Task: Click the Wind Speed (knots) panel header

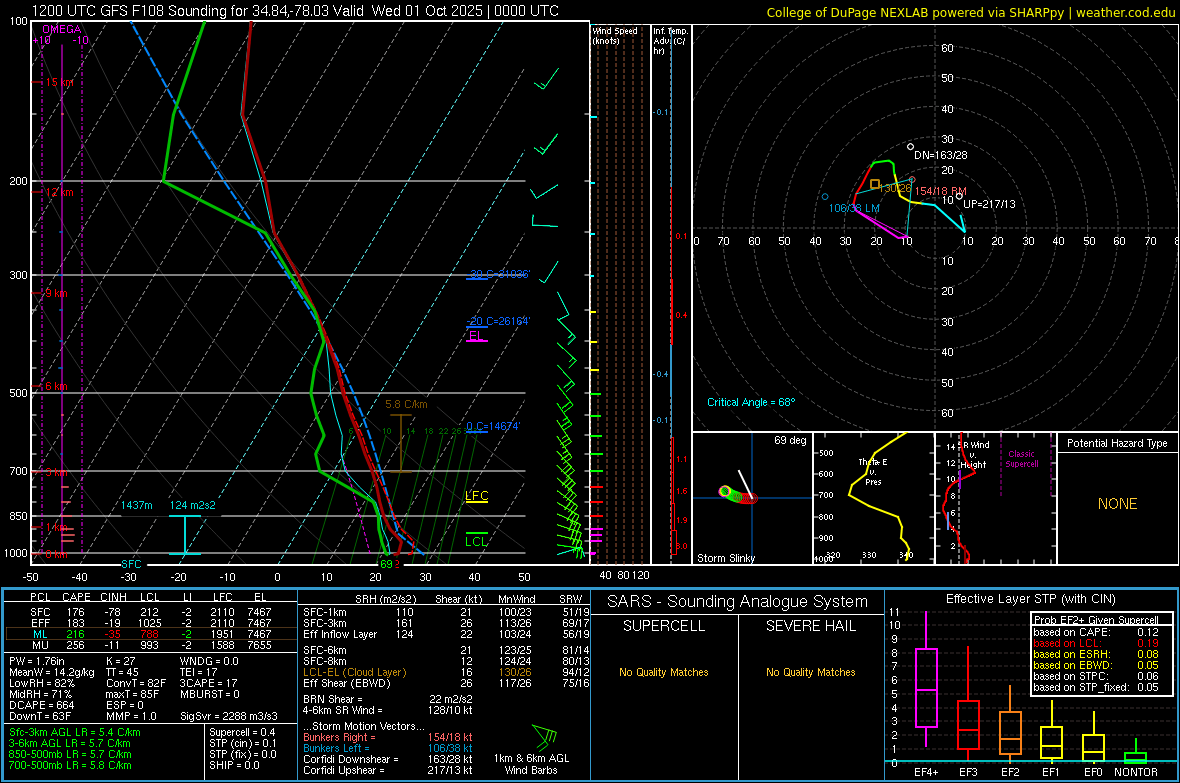Action: click(x=615, y=35)
